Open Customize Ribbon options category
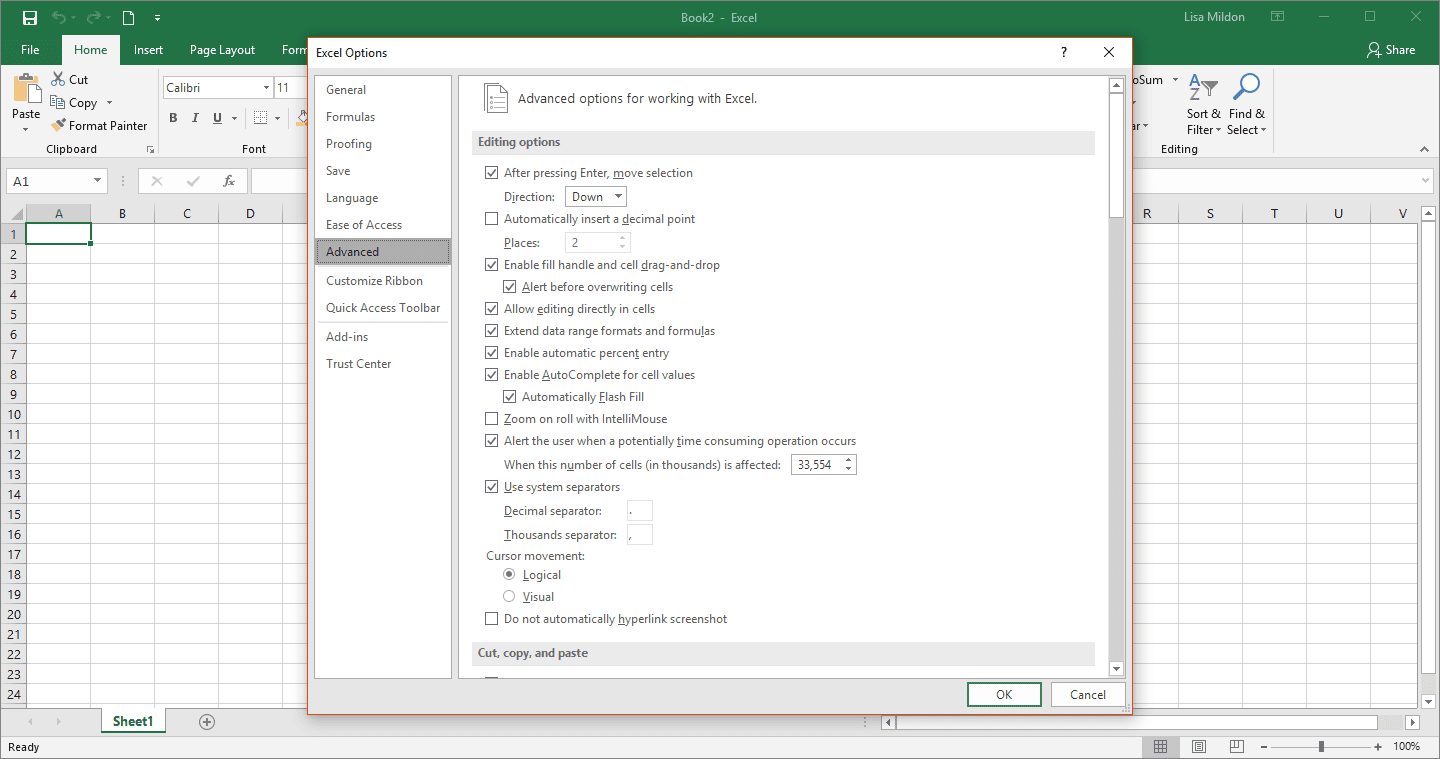Viewport: 1440px width, 759px height. pos(383,281)
